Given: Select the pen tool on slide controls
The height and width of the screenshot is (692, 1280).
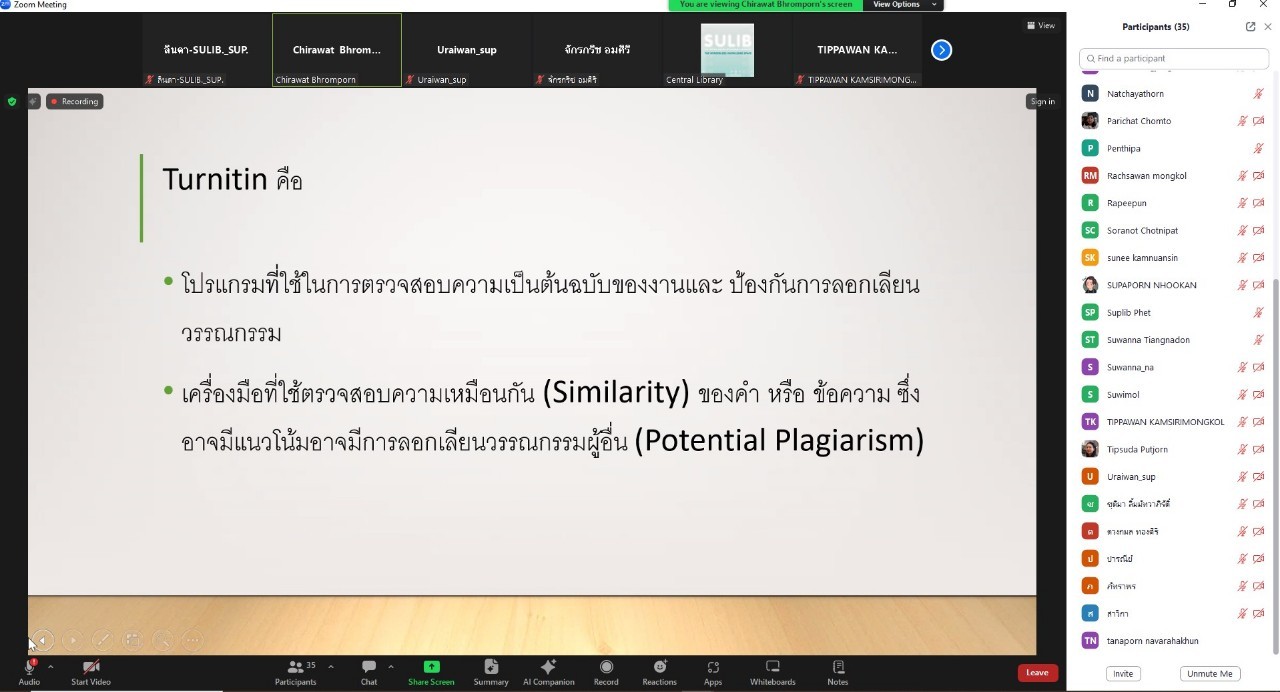Looking at the screenshot, I should pos(102,640).
